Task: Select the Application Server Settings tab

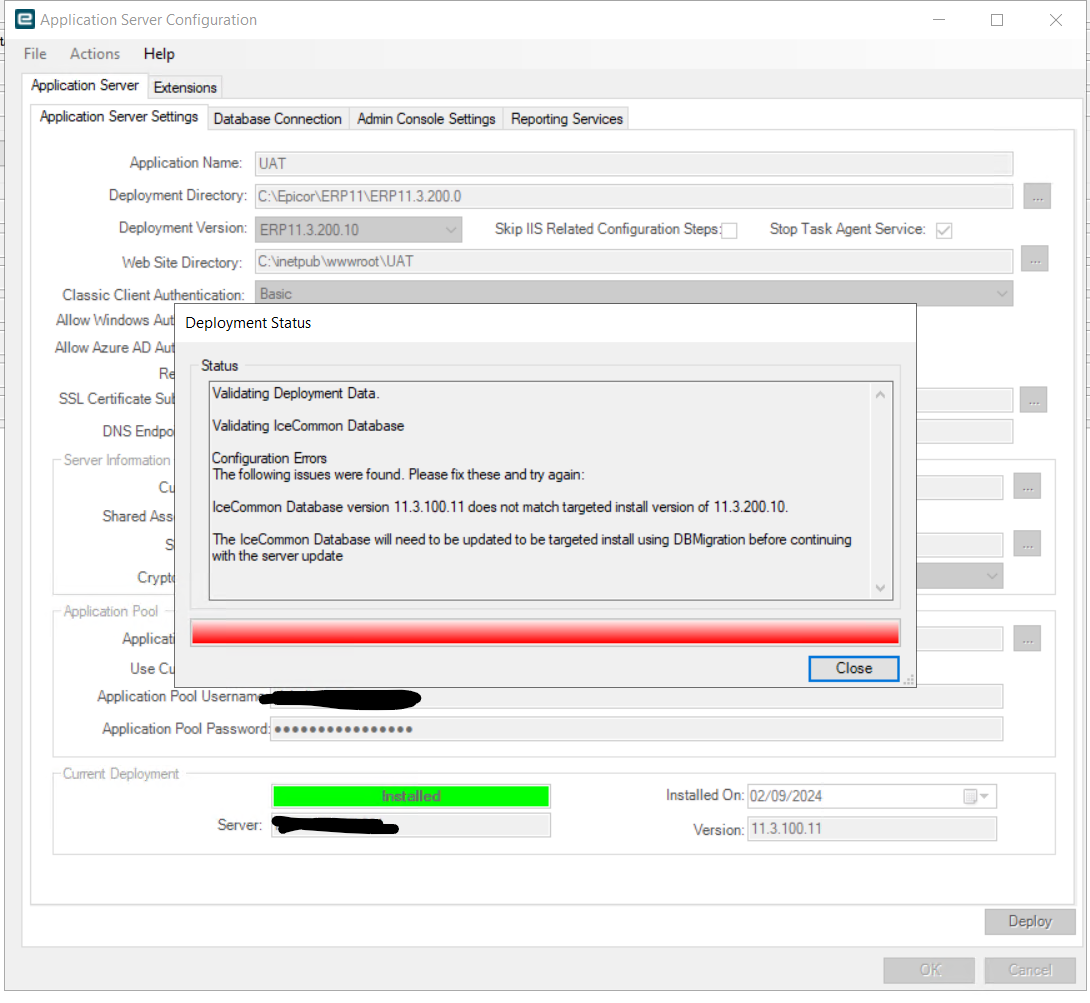Action: click(x=119, y=117)
